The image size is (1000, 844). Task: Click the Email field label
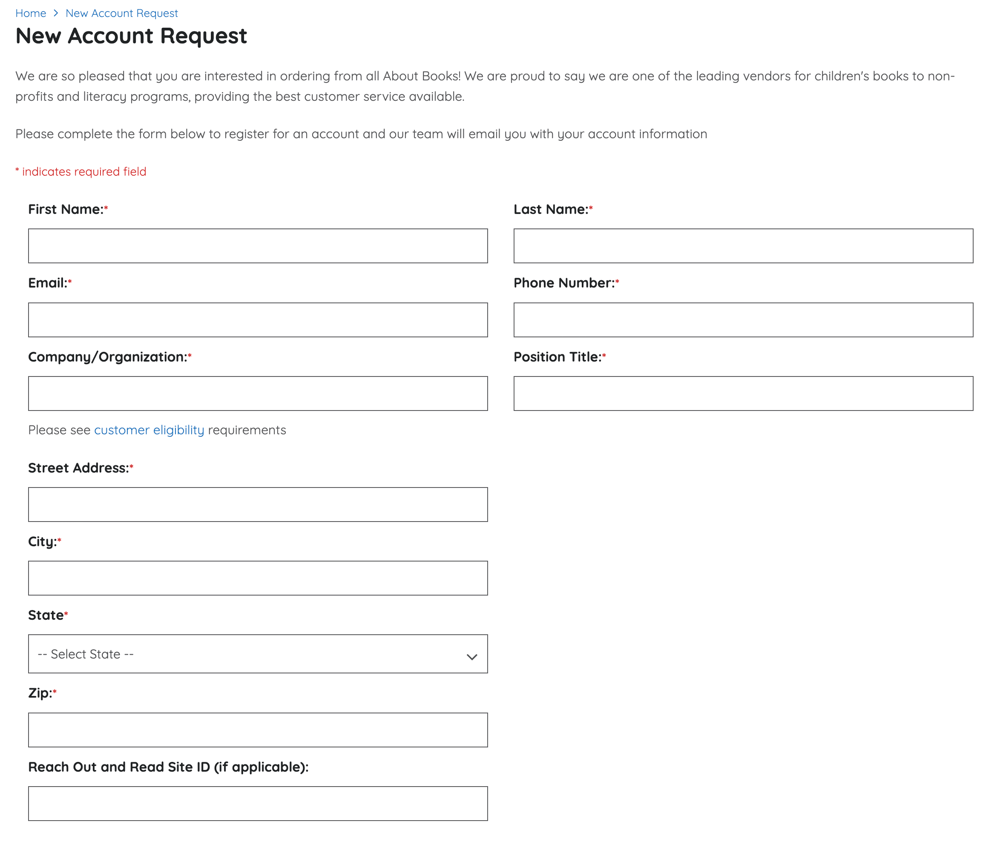coord(47,283)
